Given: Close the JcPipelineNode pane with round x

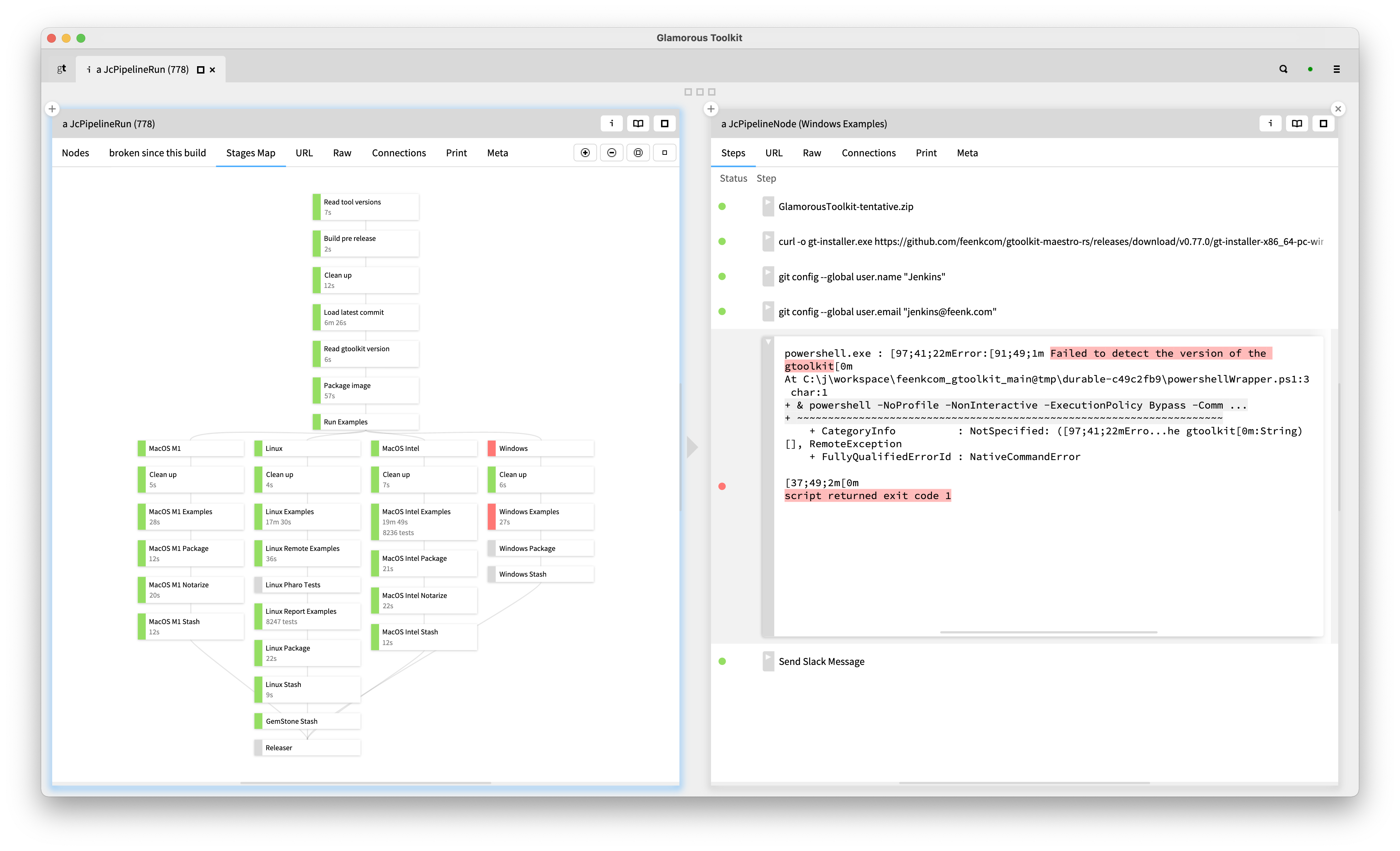Looking at the screenshot, I should pos(1338,108).
